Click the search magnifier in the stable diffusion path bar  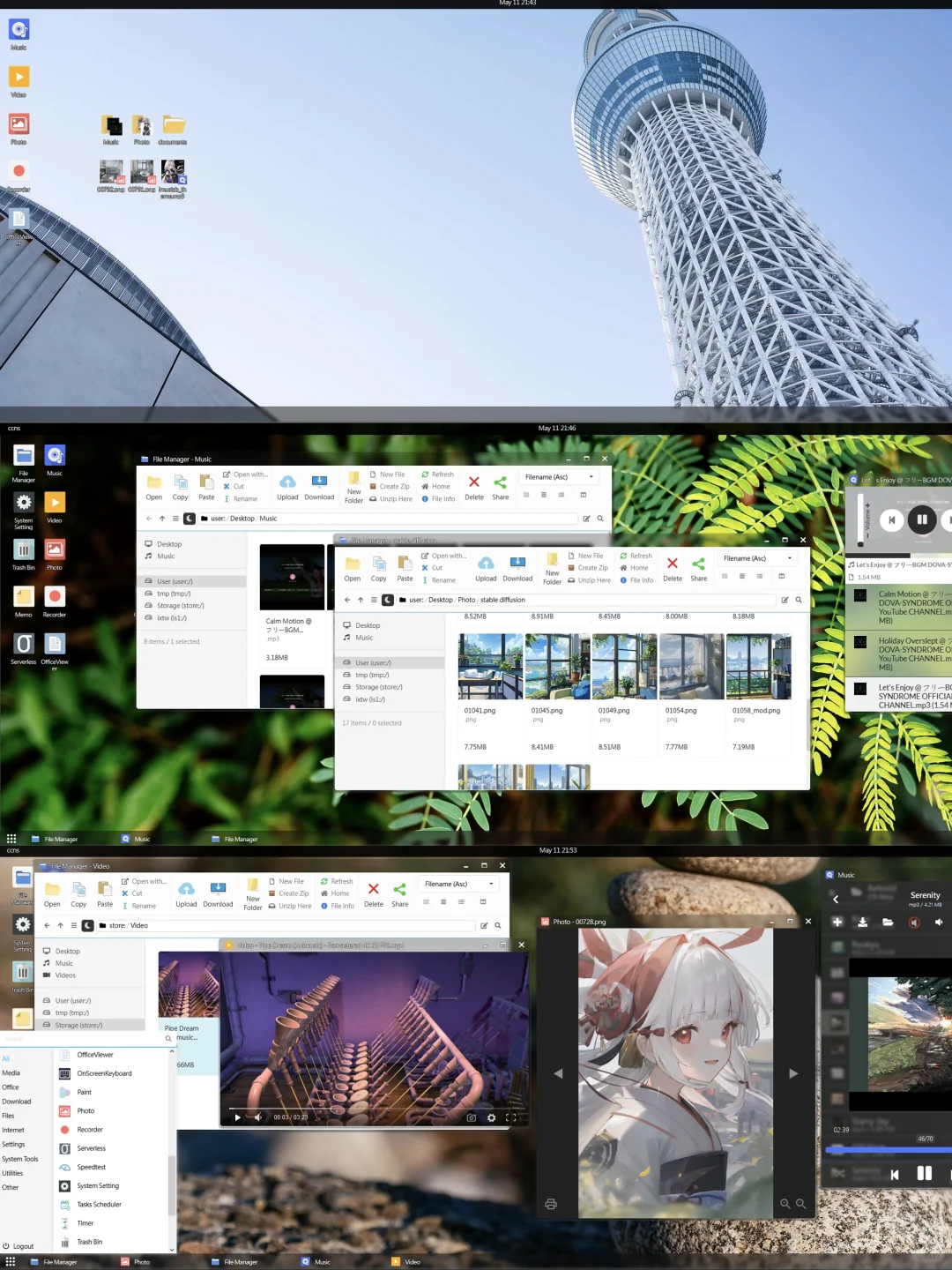tap(799, 600)
